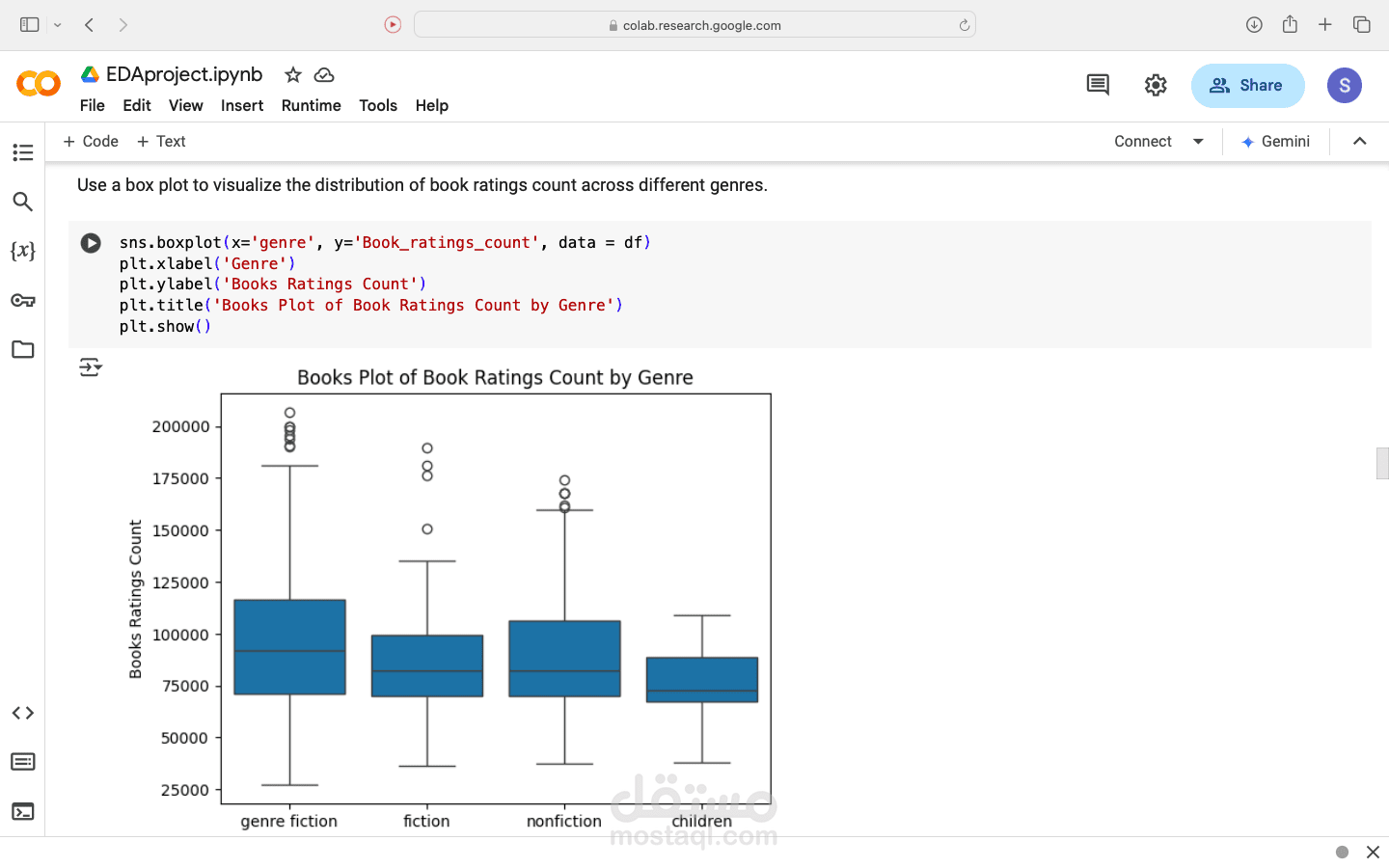Viewport: 1389px width, 868px height.
Task: Click the colab.research.google.com address bar
Action: 694,25
